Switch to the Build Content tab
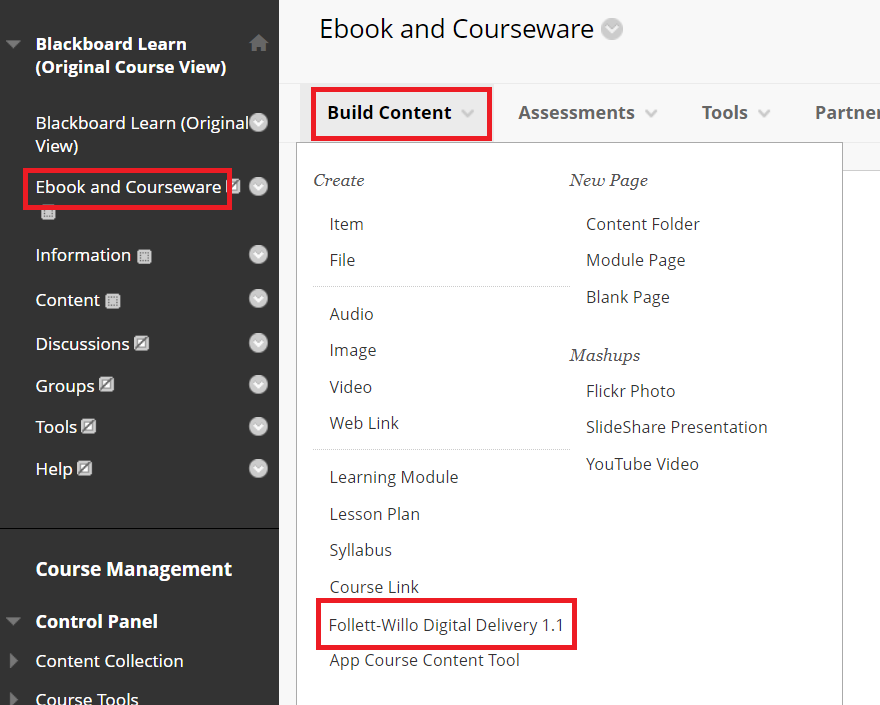 pos(389,112)
